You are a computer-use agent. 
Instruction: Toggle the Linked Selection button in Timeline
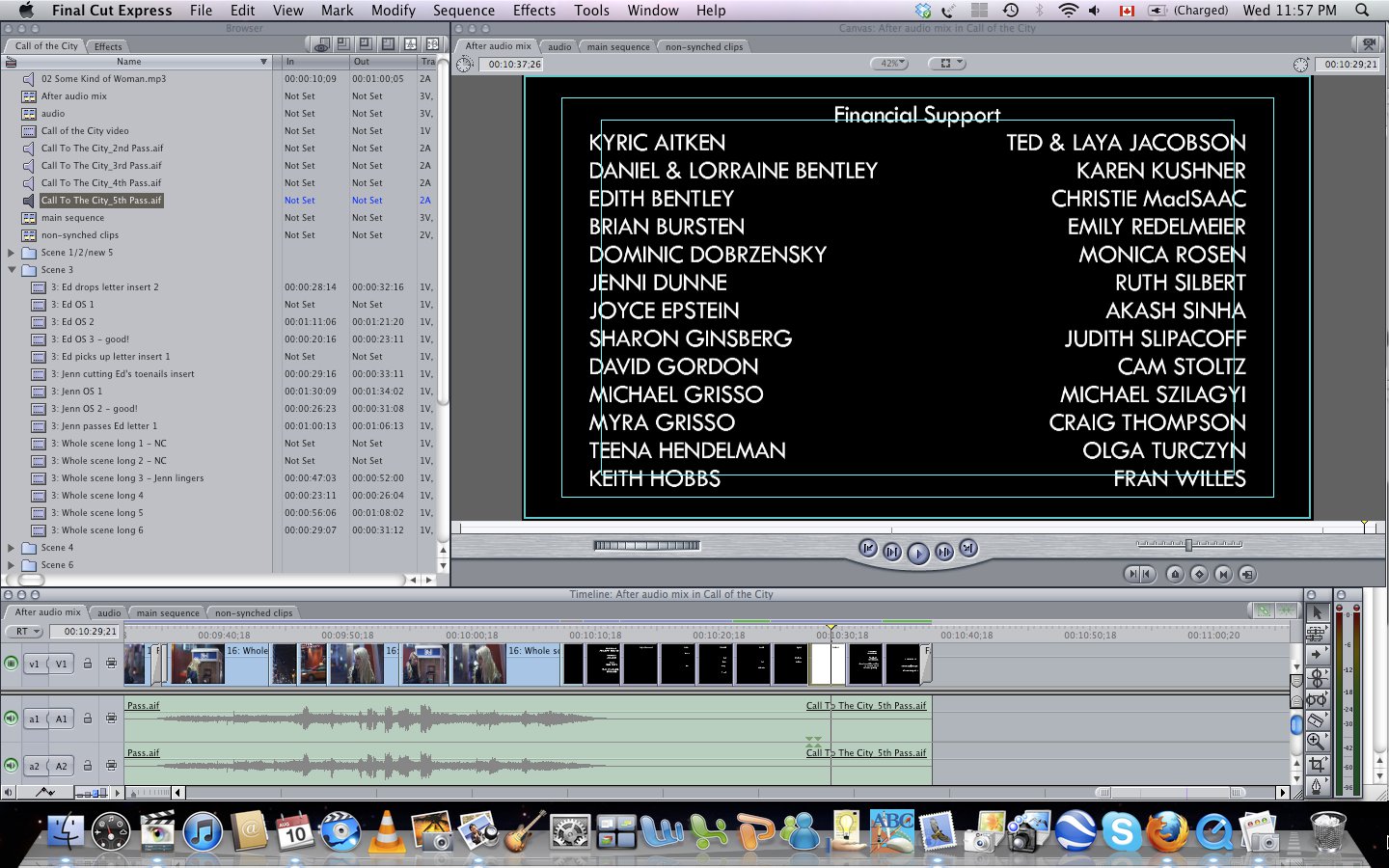(1264, 610)
